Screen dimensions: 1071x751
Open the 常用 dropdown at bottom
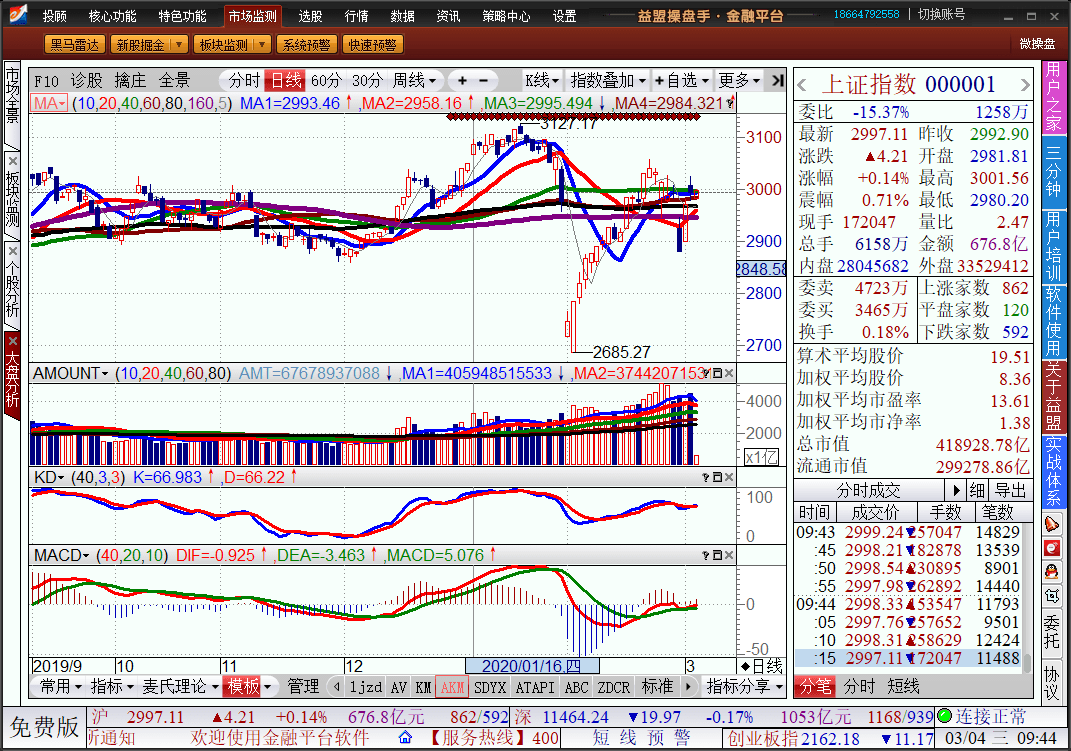[60, 686]
